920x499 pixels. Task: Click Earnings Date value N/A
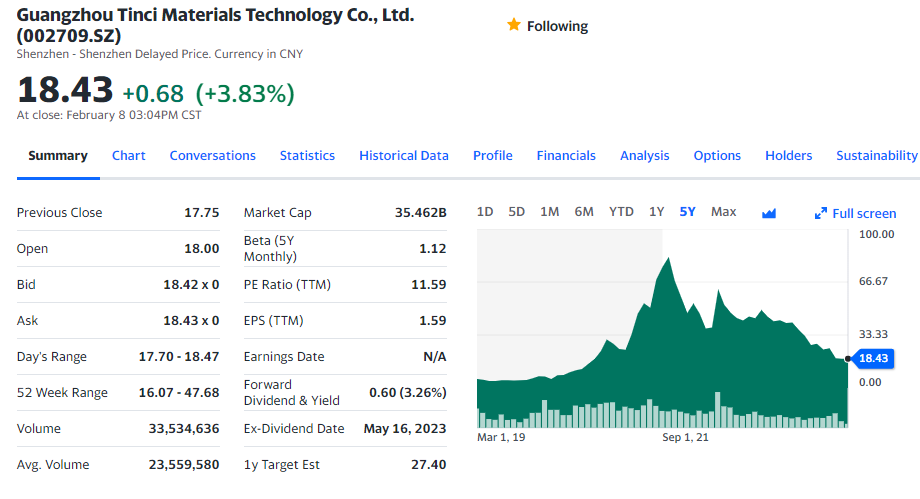(x=435, y=357)
